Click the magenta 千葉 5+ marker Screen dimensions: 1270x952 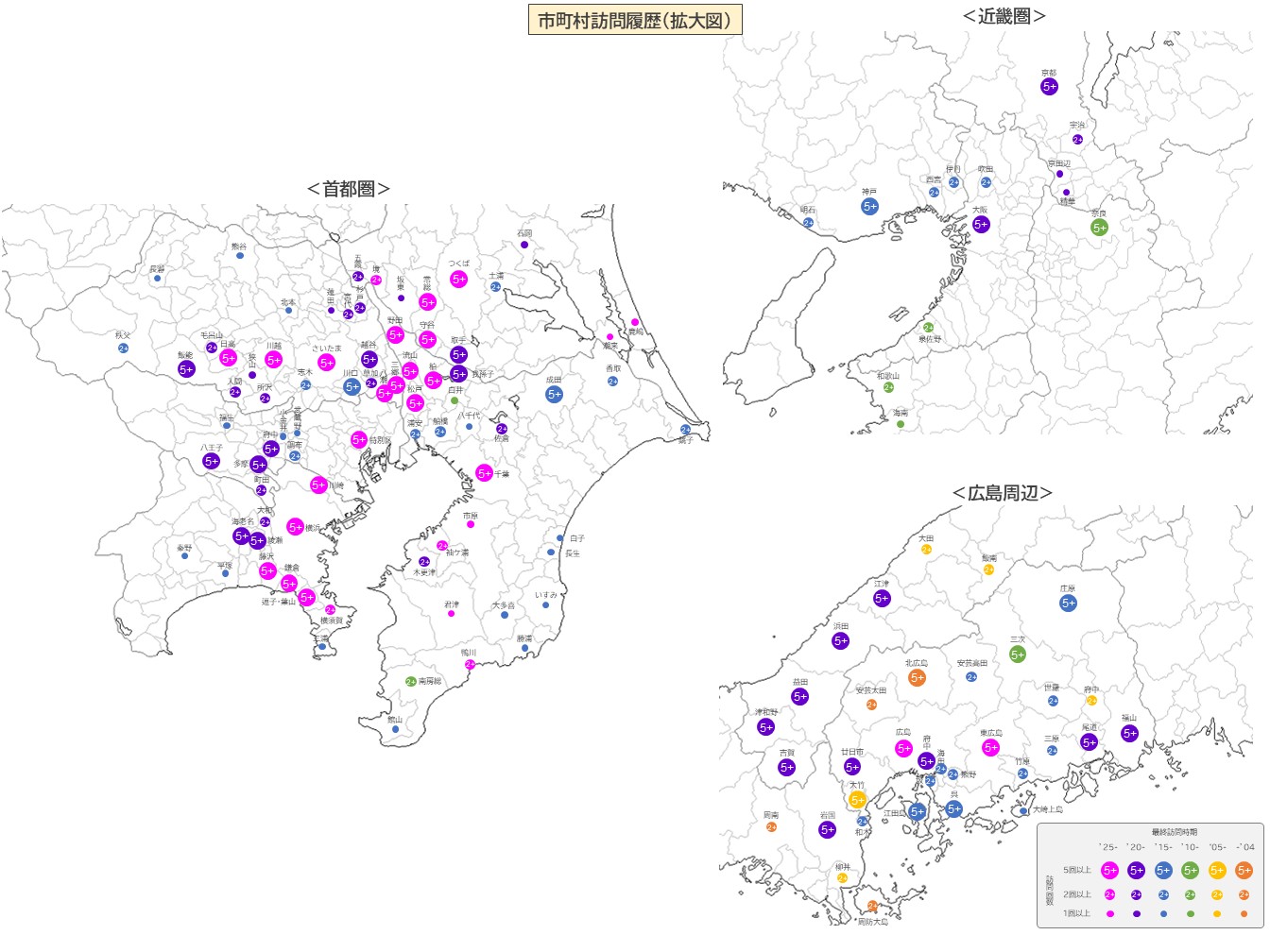tap(485, 473)
